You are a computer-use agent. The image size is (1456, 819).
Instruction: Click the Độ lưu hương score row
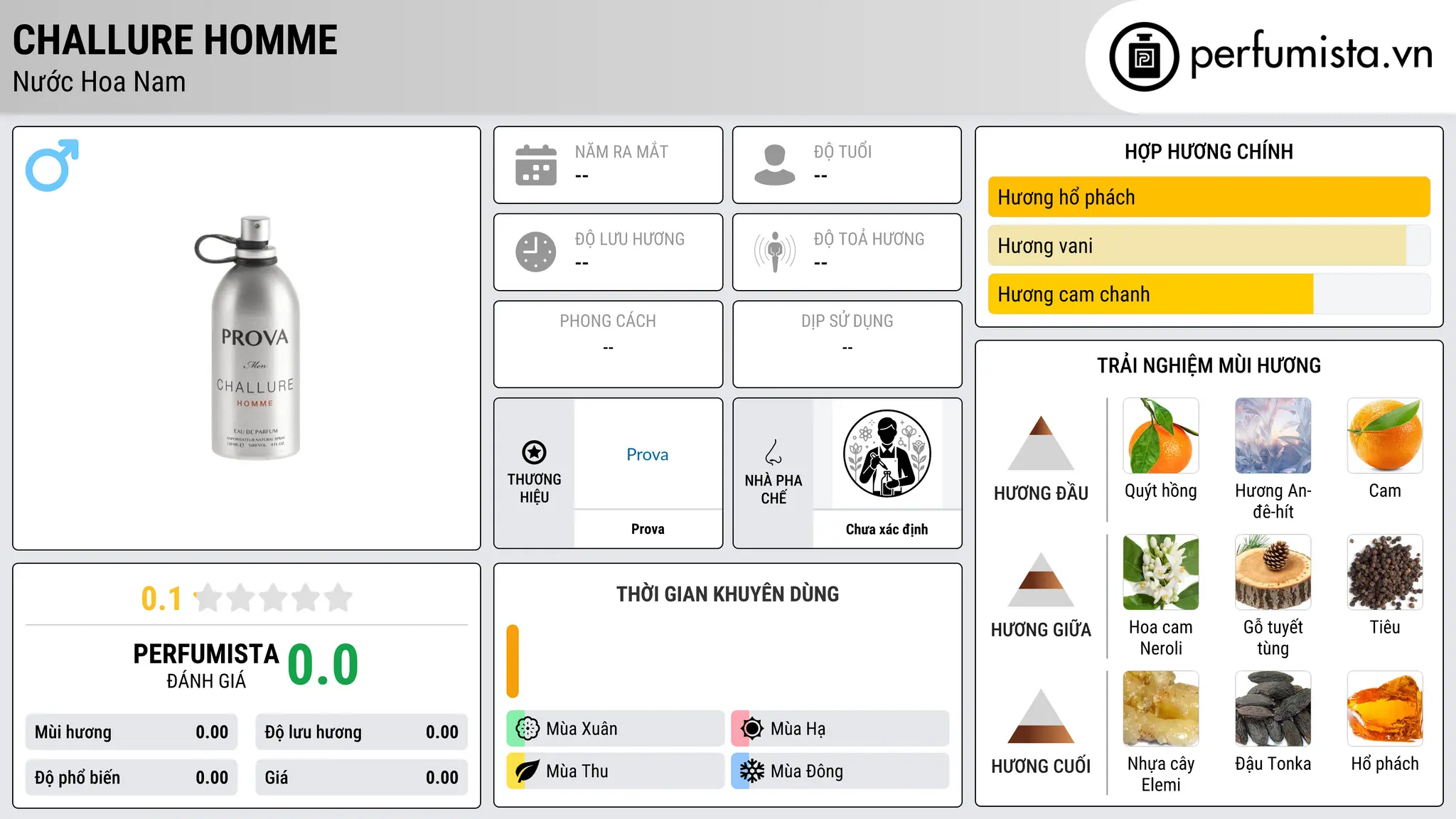pyautogui.click(x=362, y=732)
